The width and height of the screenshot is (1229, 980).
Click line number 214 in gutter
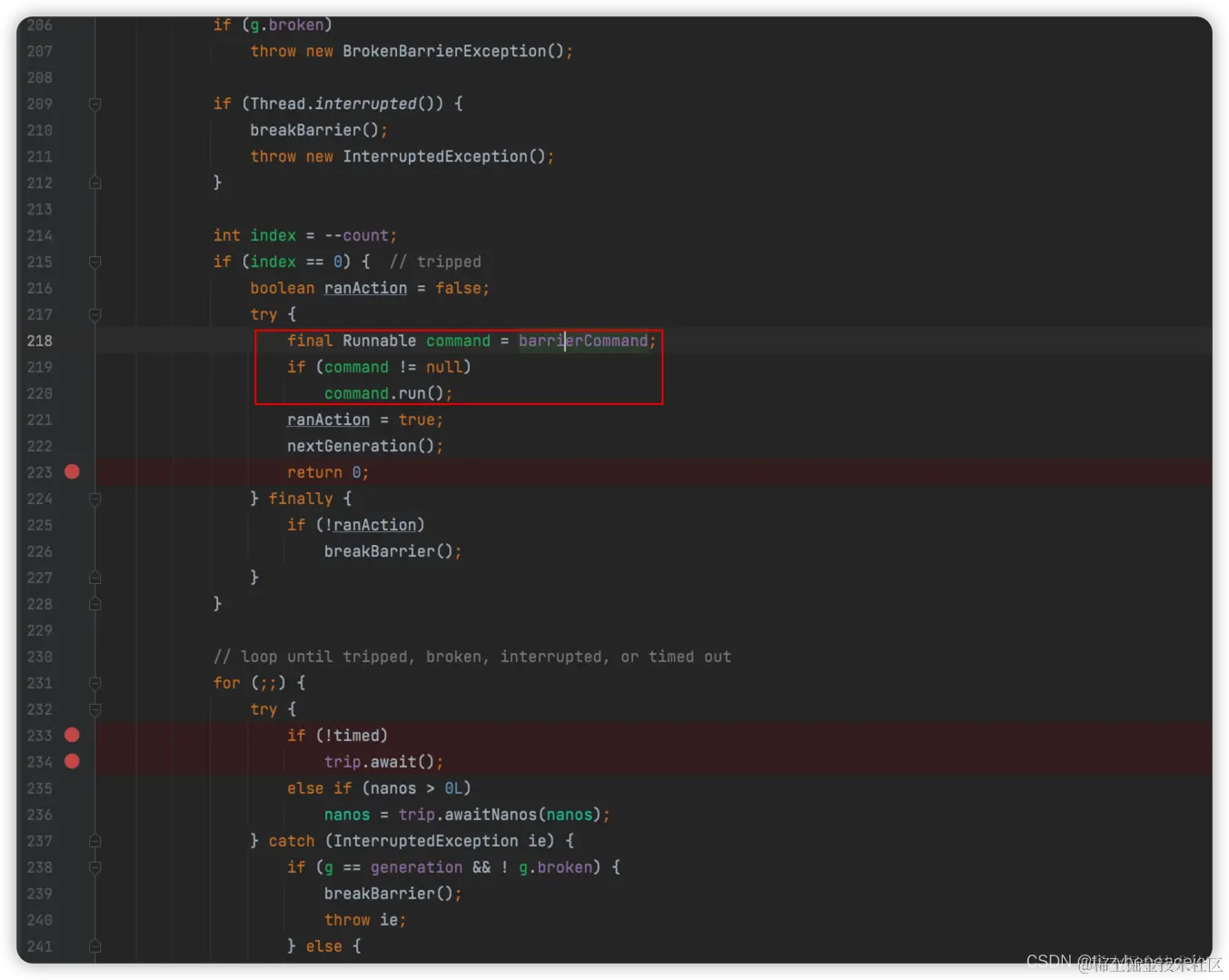click(x=39, y=235)
